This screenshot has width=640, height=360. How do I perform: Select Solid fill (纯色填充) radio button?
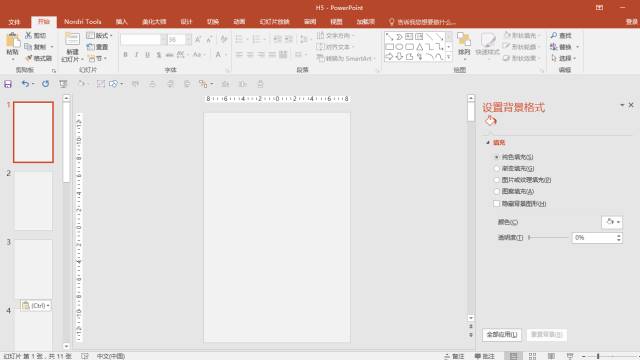click(497, 157)
